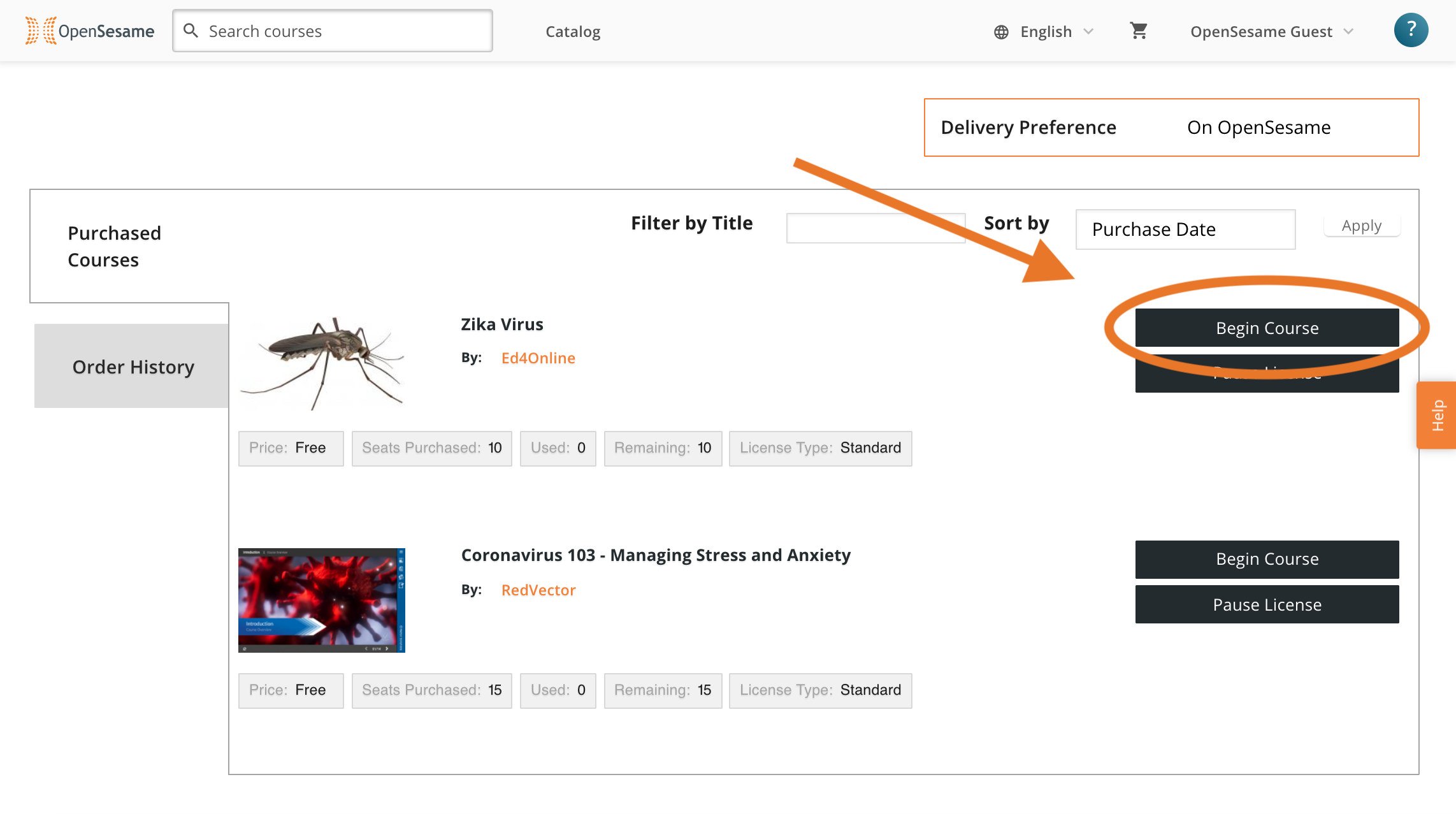The height and width of the screenshot is (814, 1456).
Task: Click 'Remaining: 15' in Coronavirus row
Action: click(x=663, y=690)
